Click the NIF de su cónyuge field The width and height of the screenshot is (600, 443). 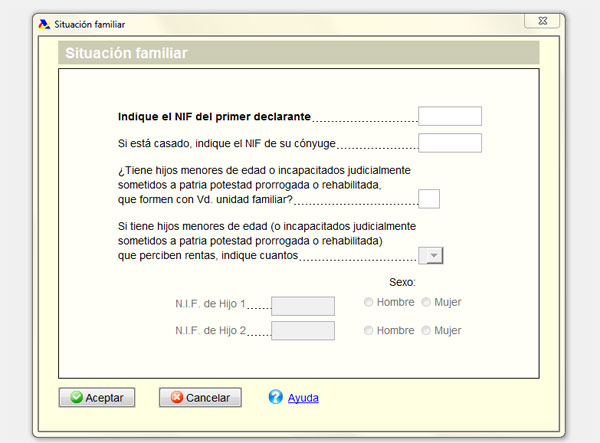[449, 143]
